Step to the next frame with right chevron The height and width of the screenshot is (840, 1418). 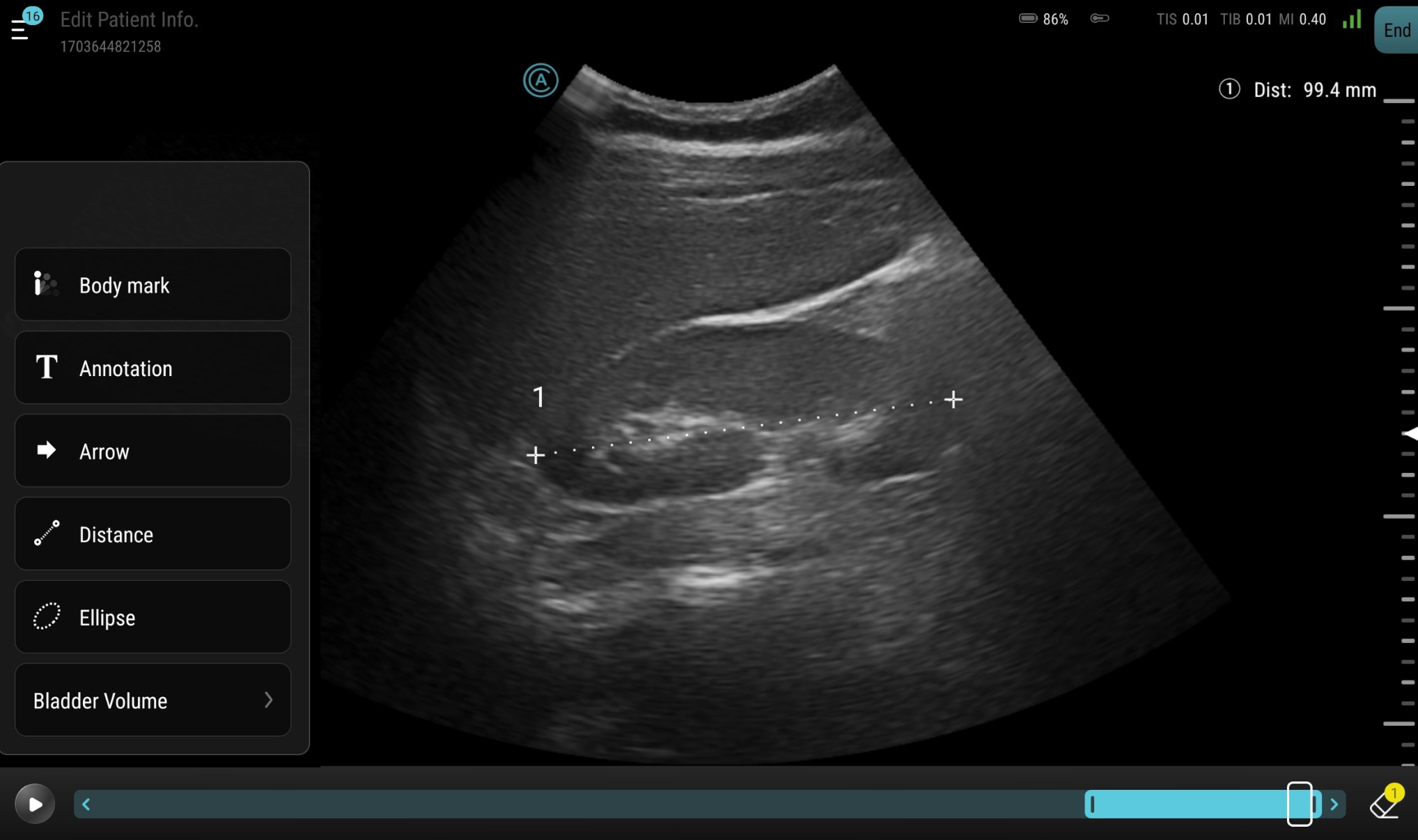pyautogui.click(x=1334, y=804)
